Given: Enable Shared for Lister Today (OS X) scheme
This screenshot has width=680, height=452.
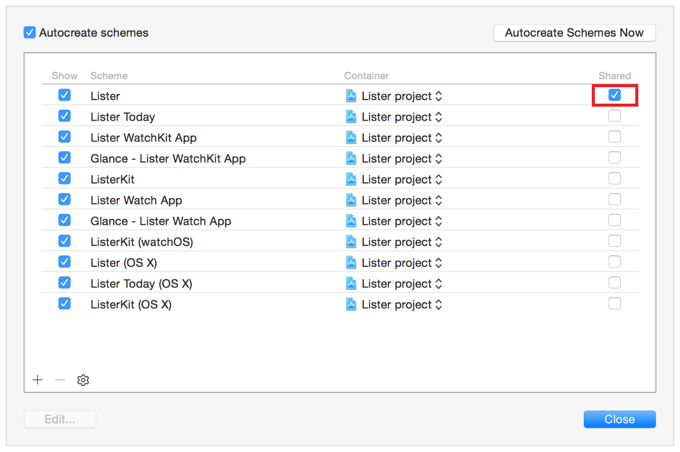Looking at the screenshot, I should [x=615, y=282].
